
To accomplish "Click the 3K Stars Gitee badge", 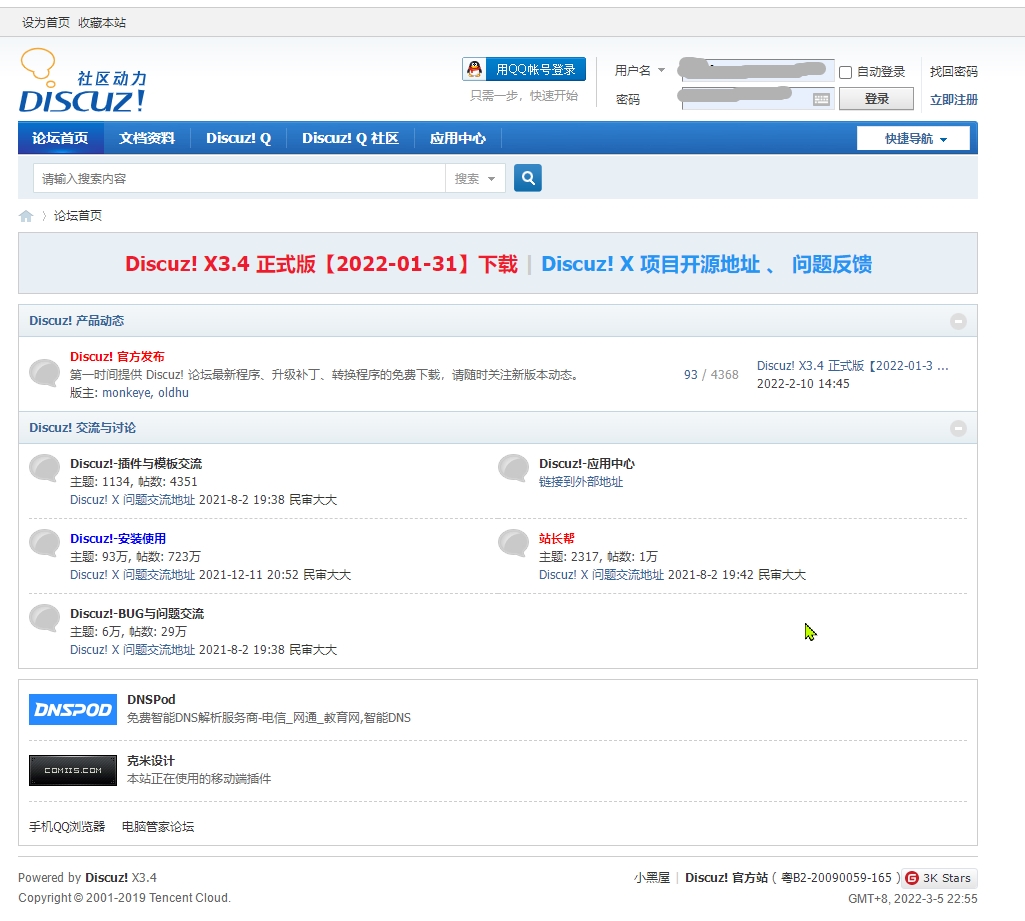I will (939, 878).
